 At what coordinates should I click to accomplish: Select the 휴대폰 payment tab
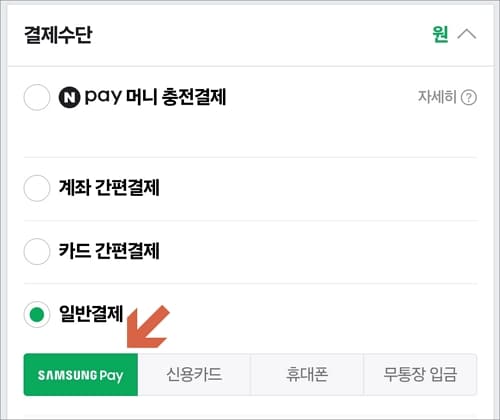(307, 375)
